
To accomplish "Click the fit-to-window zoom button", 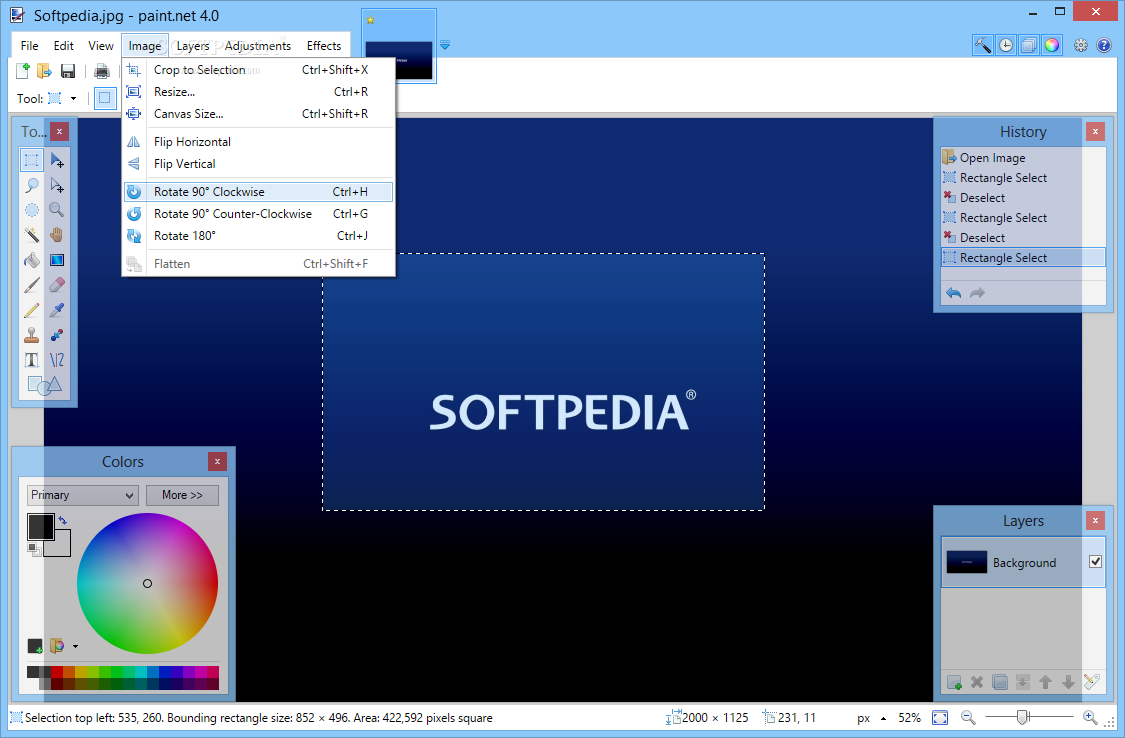I will coord(940,717).
